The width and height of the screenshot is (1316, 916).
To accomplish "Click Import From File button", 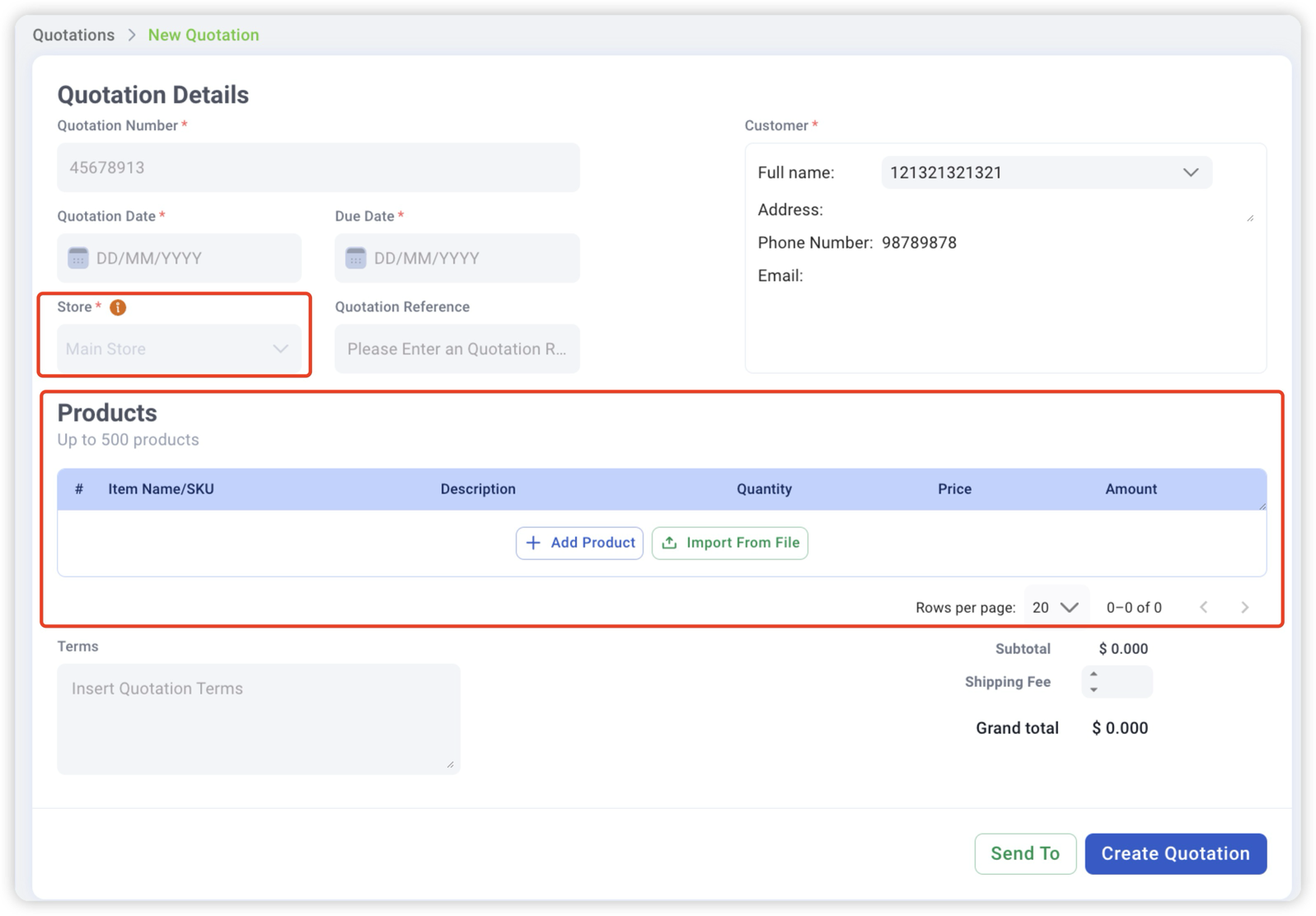I will point(730,543).
